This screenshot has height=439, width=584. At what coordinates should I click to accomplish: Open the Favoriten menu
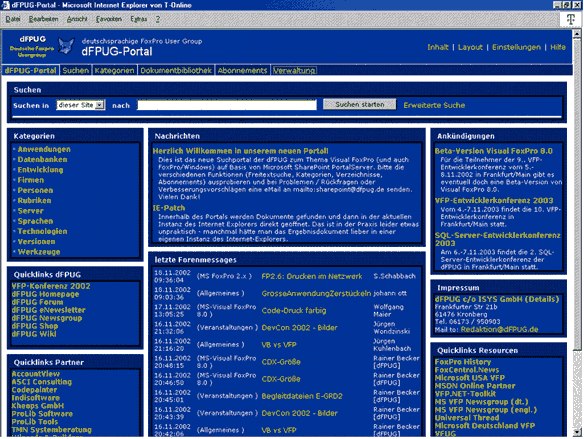click(x=109, y=19)
